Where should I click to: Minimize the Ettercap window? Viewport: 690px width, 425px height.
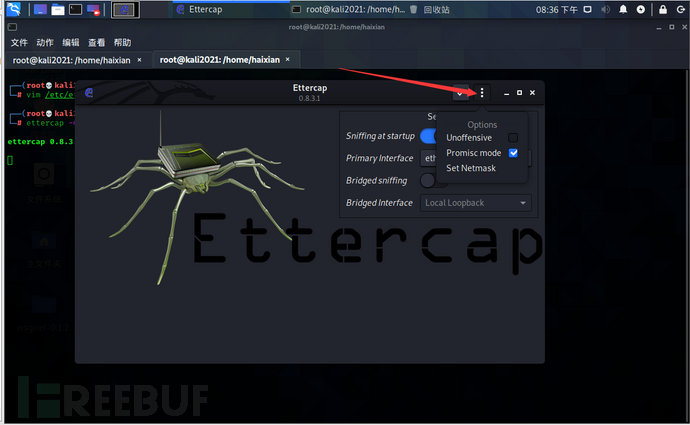tap(506, 93)
